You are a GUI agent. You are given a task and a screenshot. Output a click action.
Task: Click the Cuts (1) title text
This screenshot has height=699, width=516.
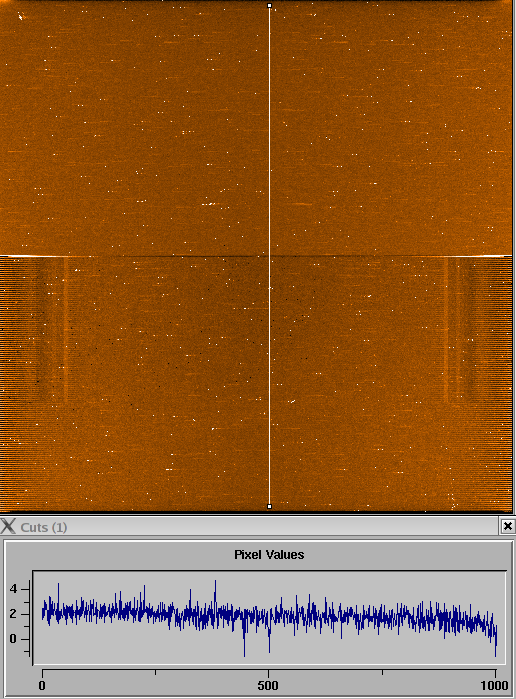pos(44,527)
